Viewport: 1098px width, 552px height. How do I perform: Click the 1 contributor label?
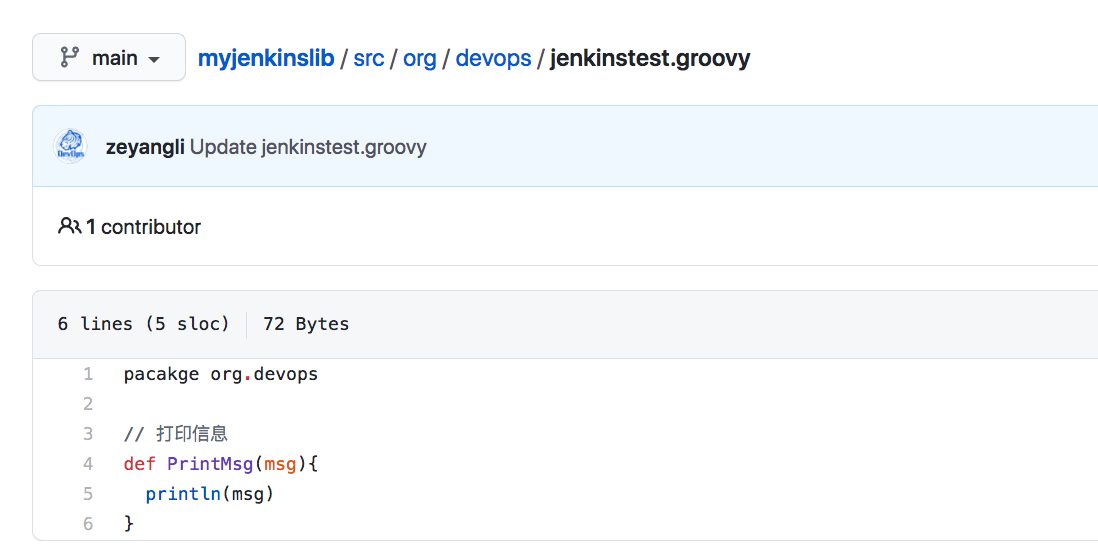click(x=143, y=227)
